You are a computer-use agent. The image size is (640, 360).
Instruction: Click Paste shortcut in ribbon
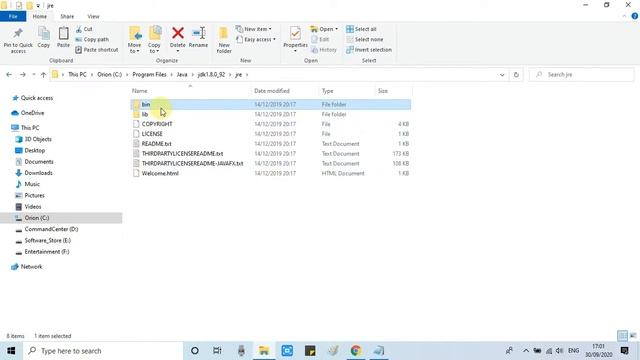point(97,50)
